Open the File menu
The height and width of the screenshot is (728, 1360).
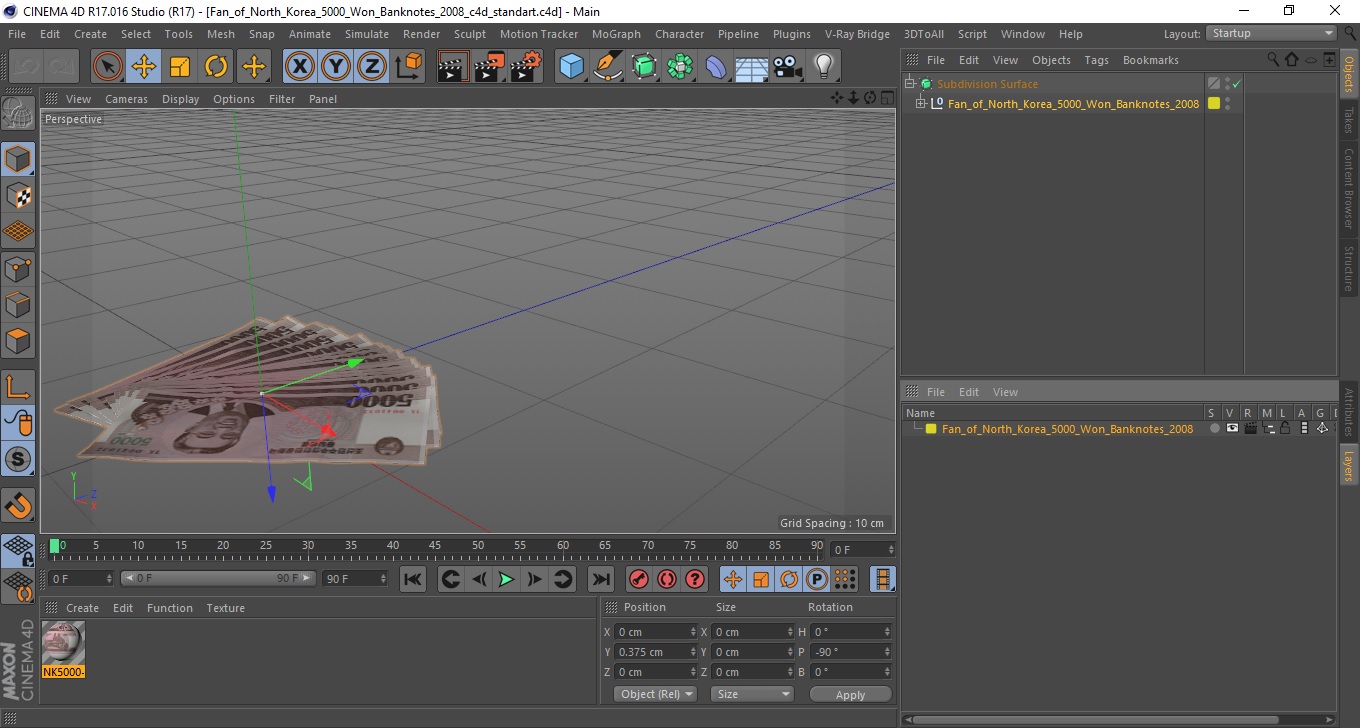click(x=17, y=34)
